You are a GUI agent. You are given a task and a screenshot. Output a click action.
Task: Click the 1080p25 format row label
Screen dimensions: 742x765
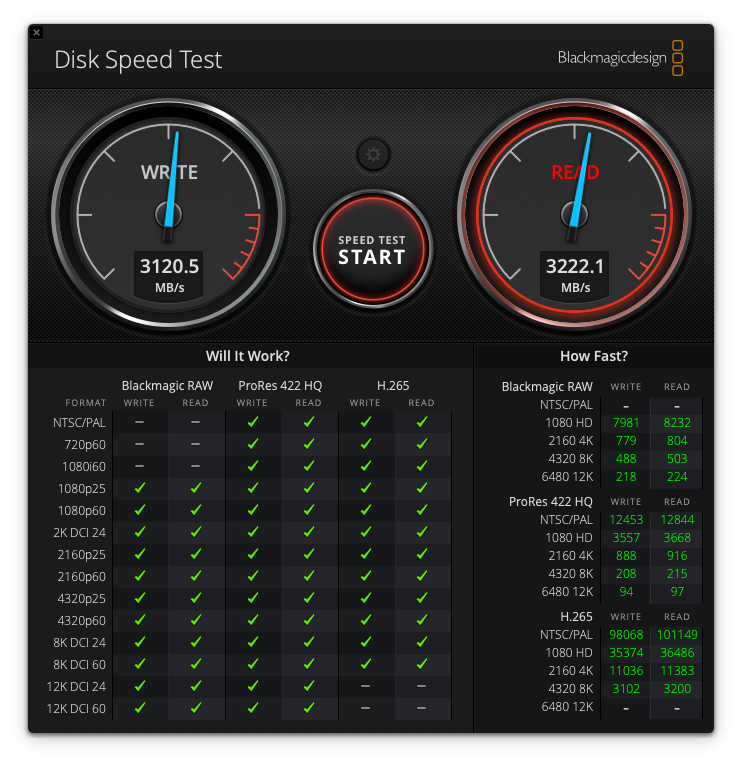82,489
